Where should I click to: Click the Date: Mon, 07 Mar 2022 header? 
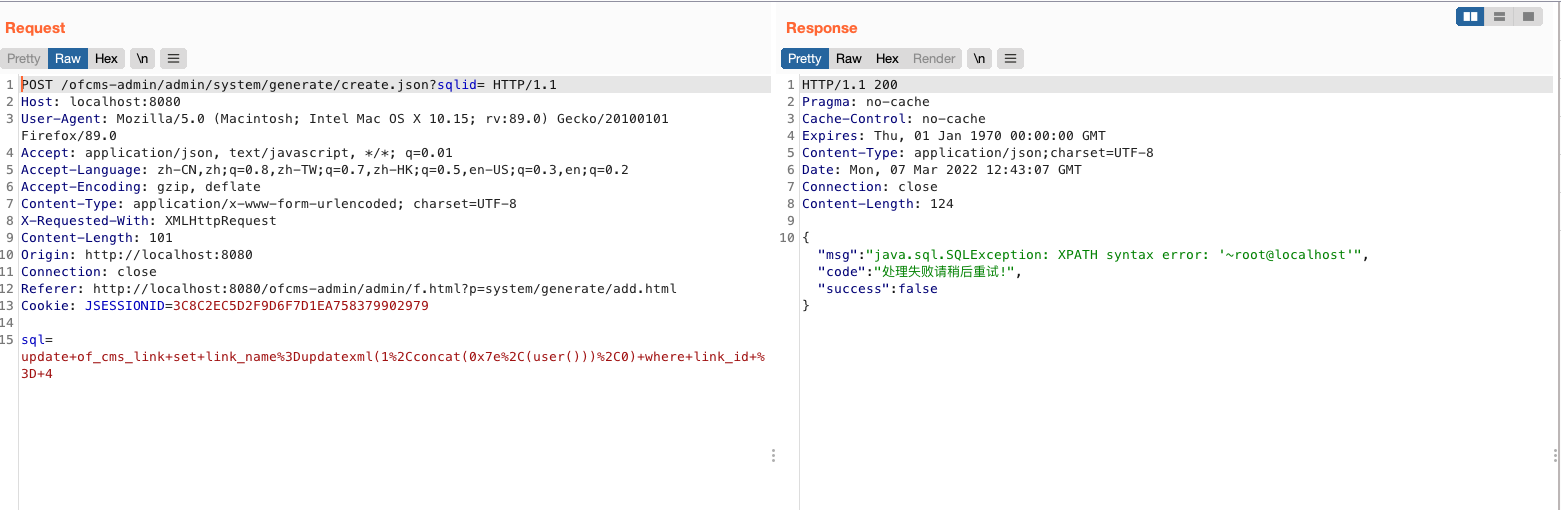(x=942, y=170)
